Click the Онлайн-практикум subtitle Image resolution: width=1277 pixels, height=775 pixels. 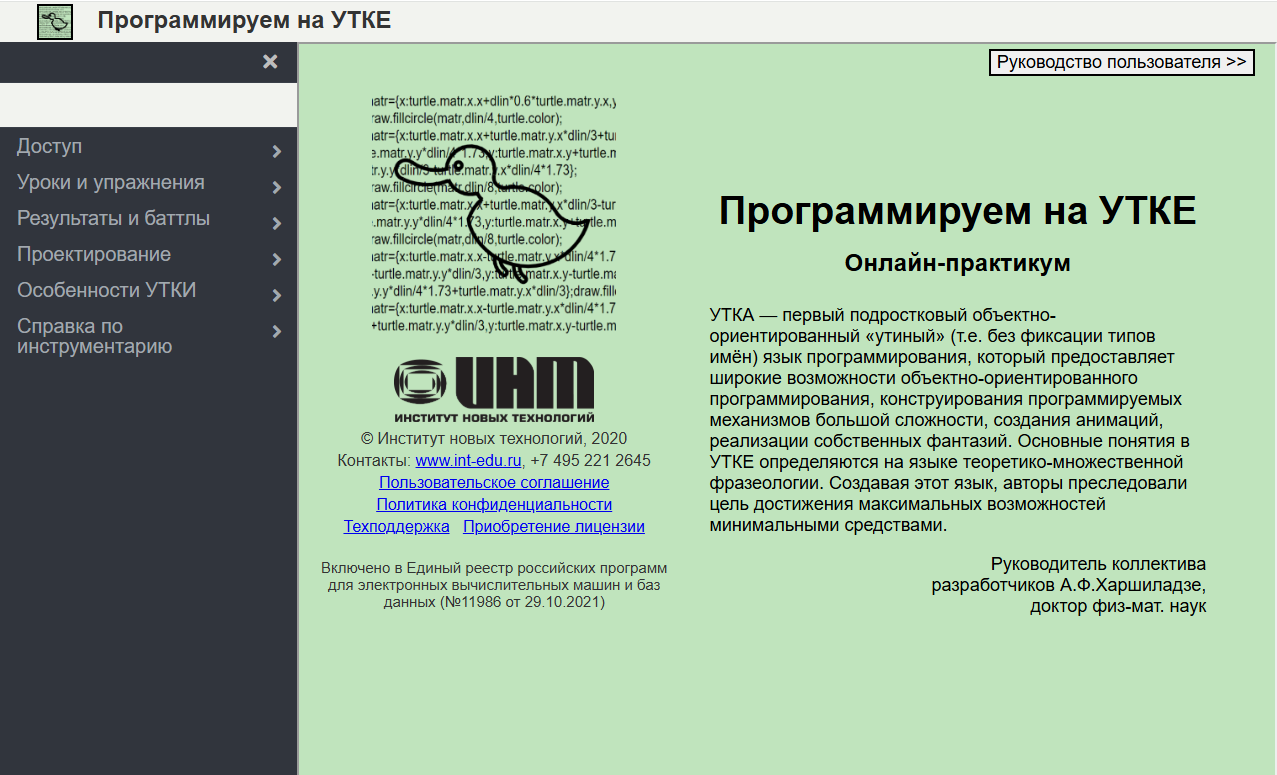click(957, 263)
